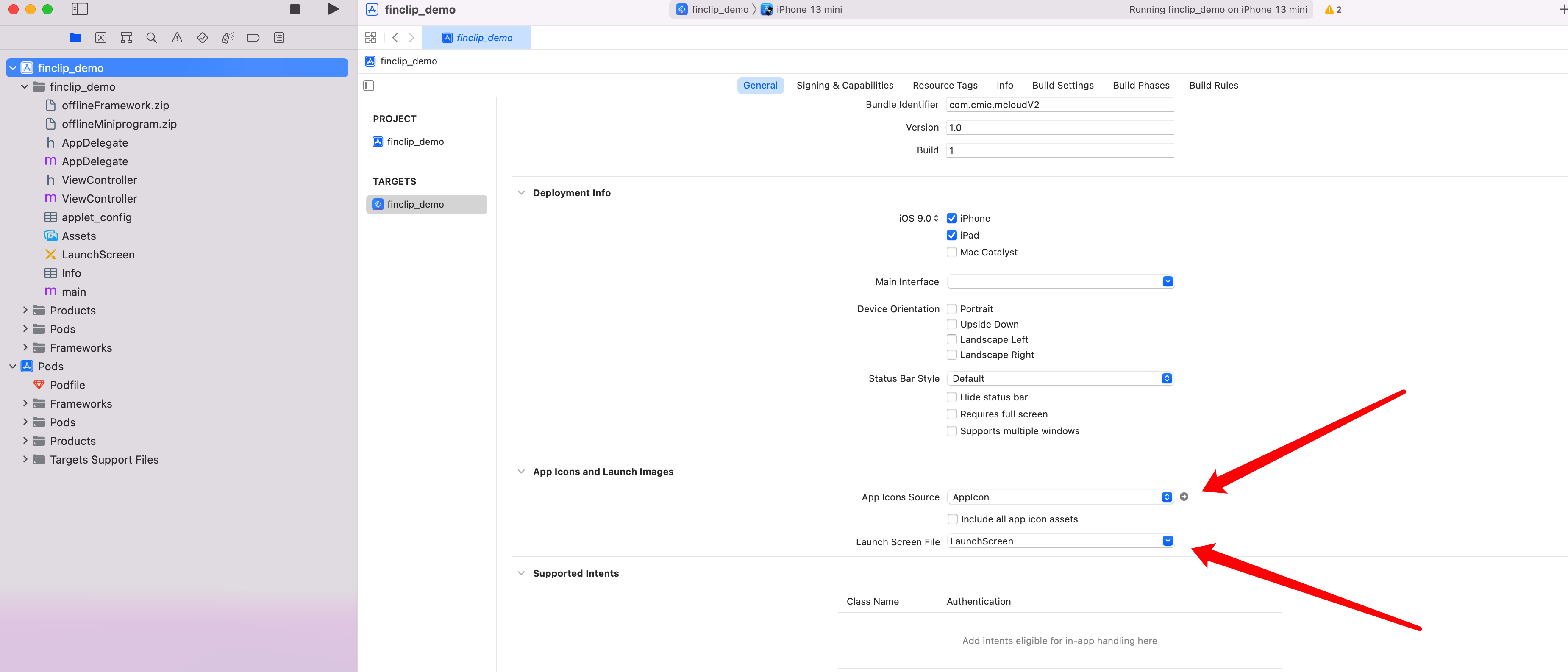Viewport: 1568px width, 672px height.
Task: Open the Report navigator icon
Action: [279, 38]
